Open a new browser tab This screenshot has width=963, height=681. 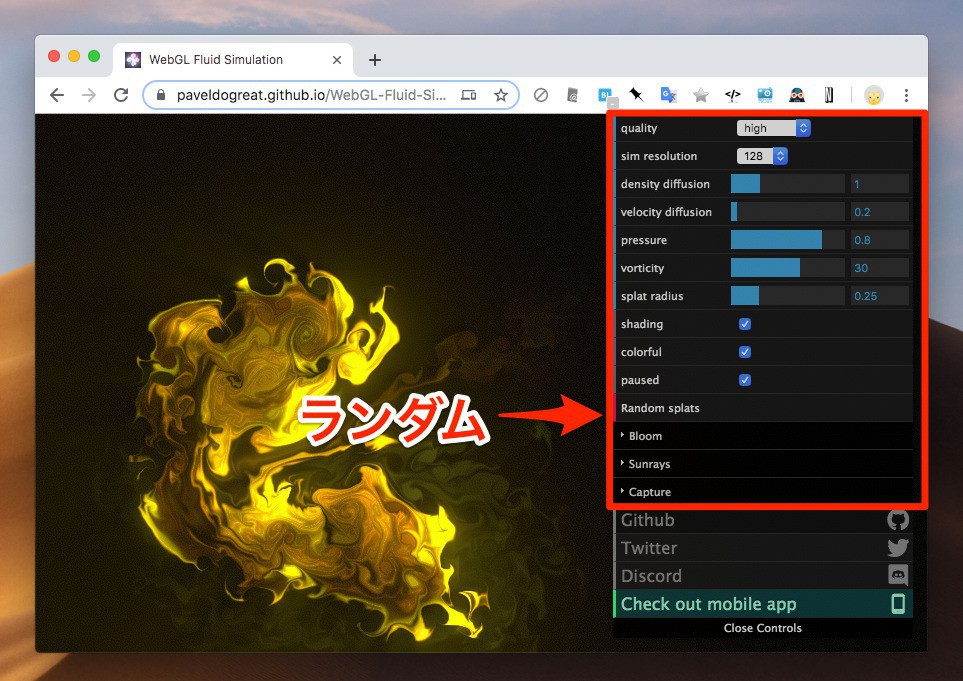[375, 60]
